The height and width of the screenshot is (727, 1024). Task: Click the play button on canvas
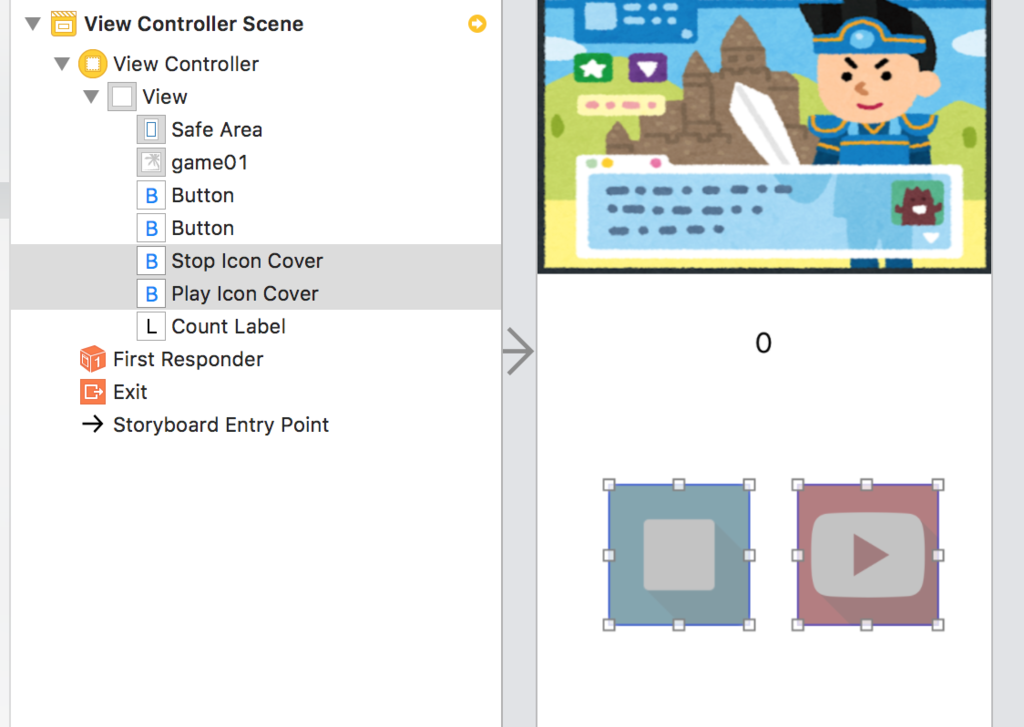point(867,555)
